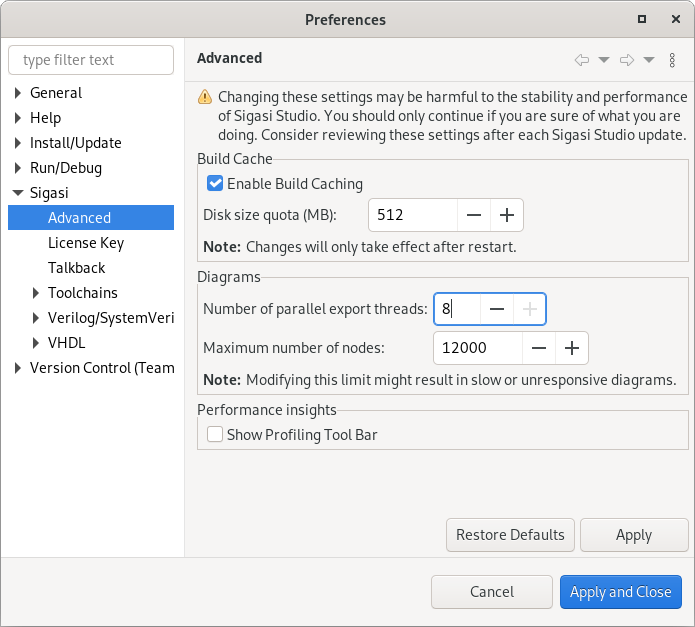This screenshot has height=627, width=695.
Task: Open the forward history dropdown arrow
Action: tap(649, 59)
